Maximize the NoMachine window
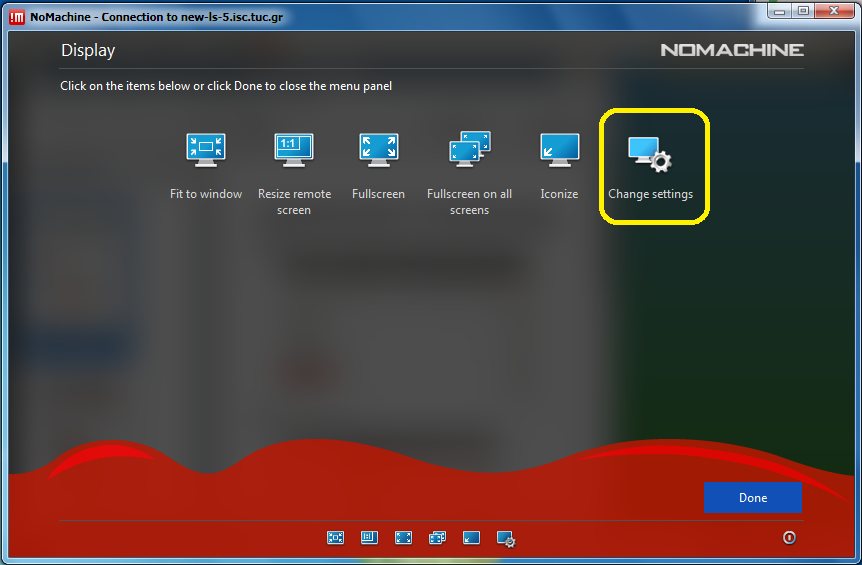 tap(802, 11)
